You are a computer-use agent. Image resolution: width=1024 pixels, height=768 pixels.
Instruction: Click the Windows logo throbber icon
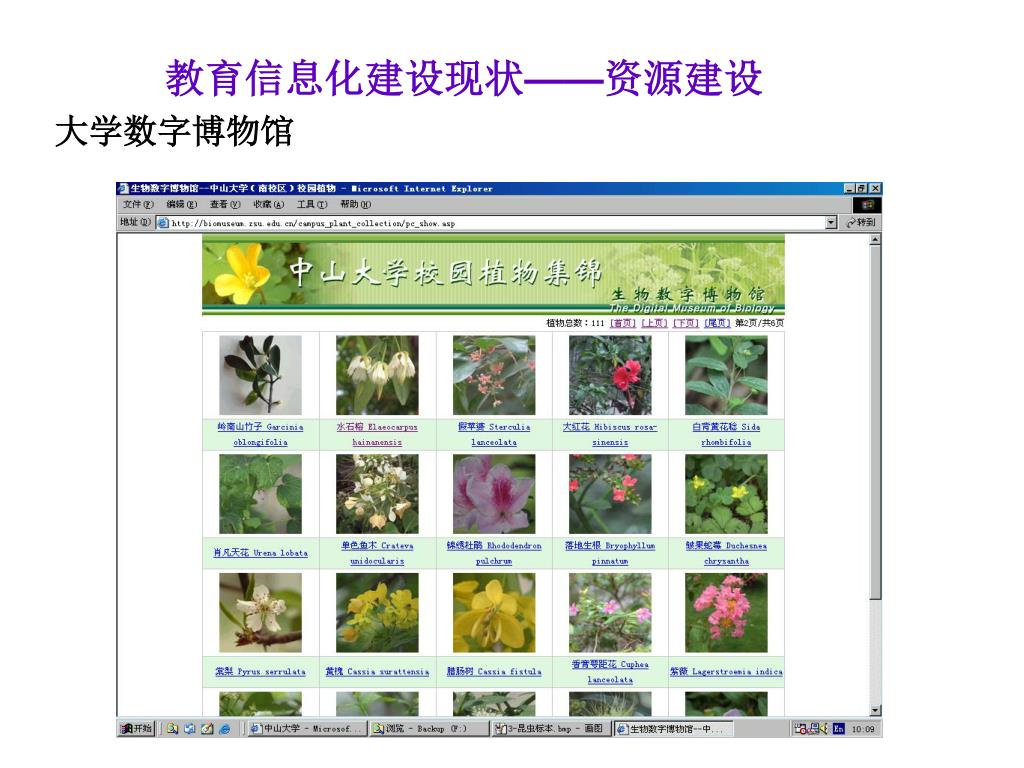867,204
